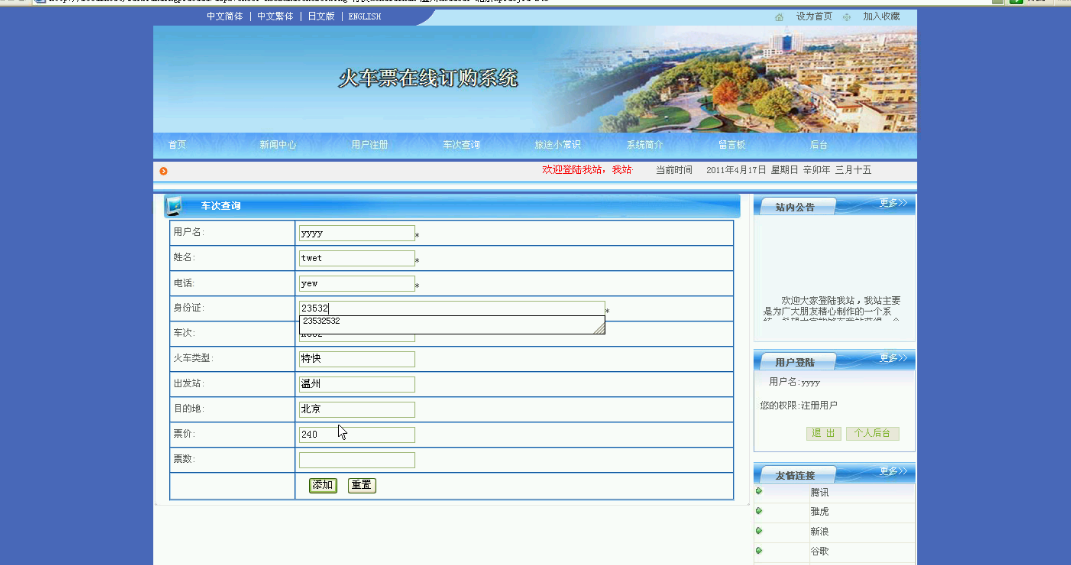The image size is (1071, 565).
Task: Open the 用户注册 navigation item
Action: click(x=370, y=145)
